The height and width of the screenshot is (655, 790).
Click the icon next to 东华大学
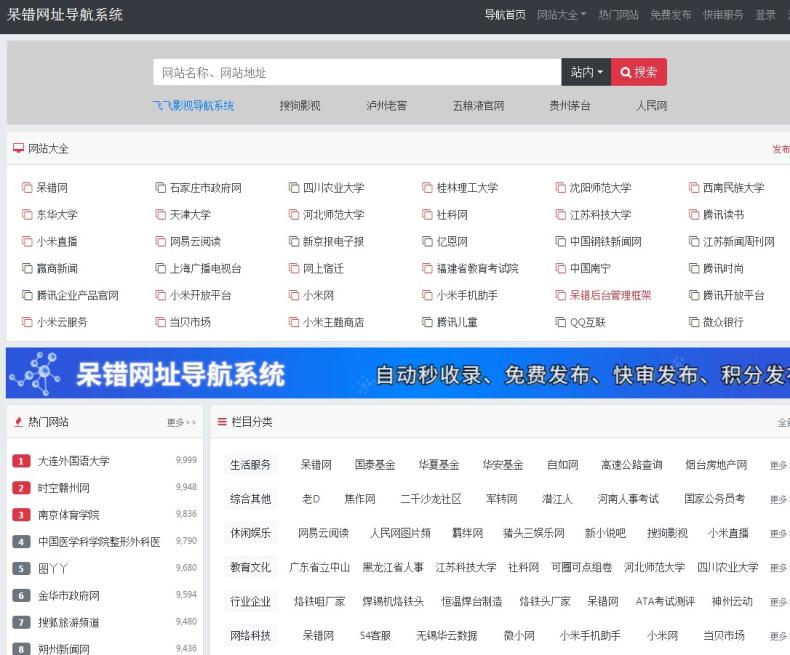[27, 215]
